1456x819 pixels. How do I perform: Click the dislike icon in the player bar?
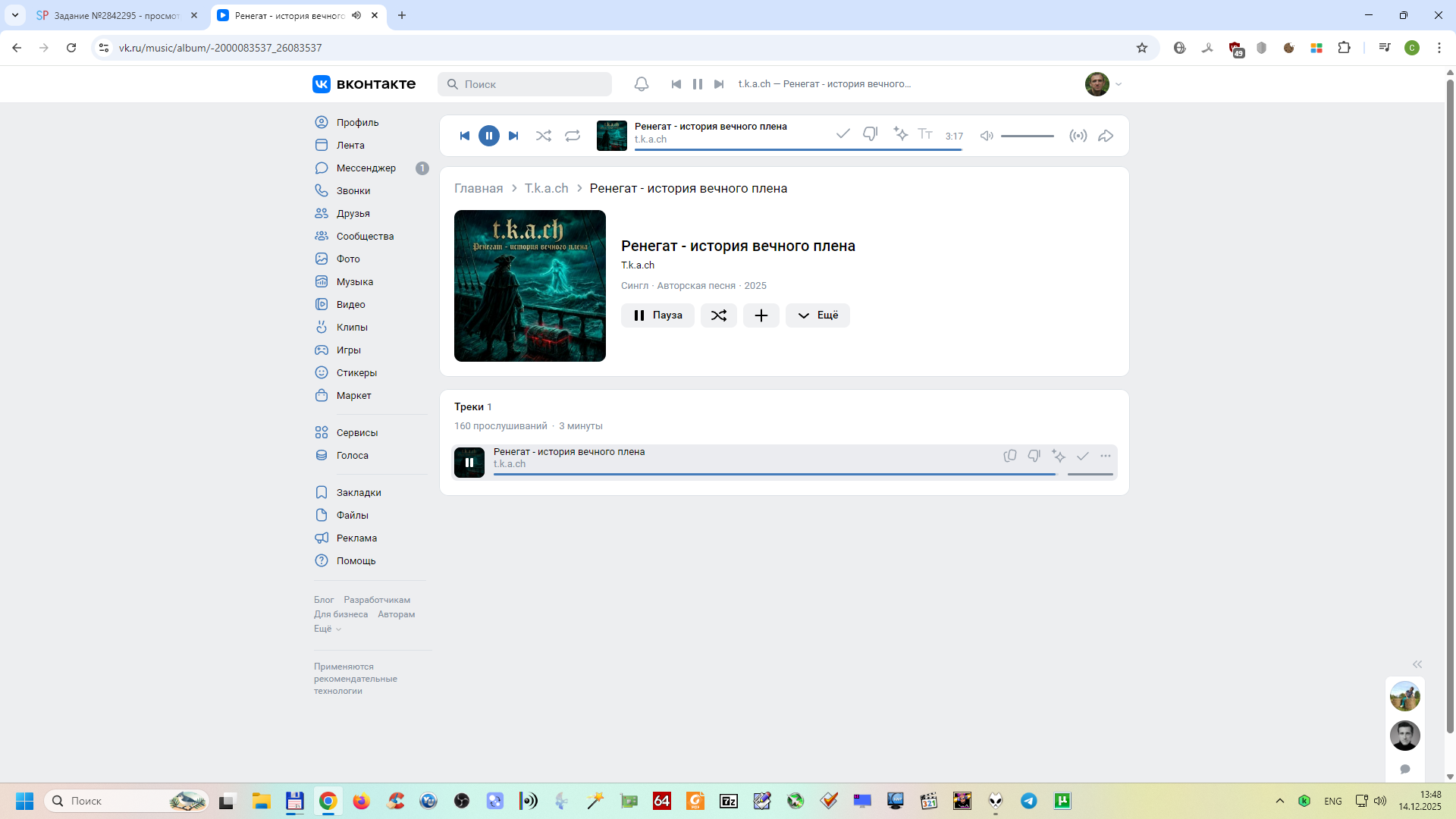click(x=870, y=134)
